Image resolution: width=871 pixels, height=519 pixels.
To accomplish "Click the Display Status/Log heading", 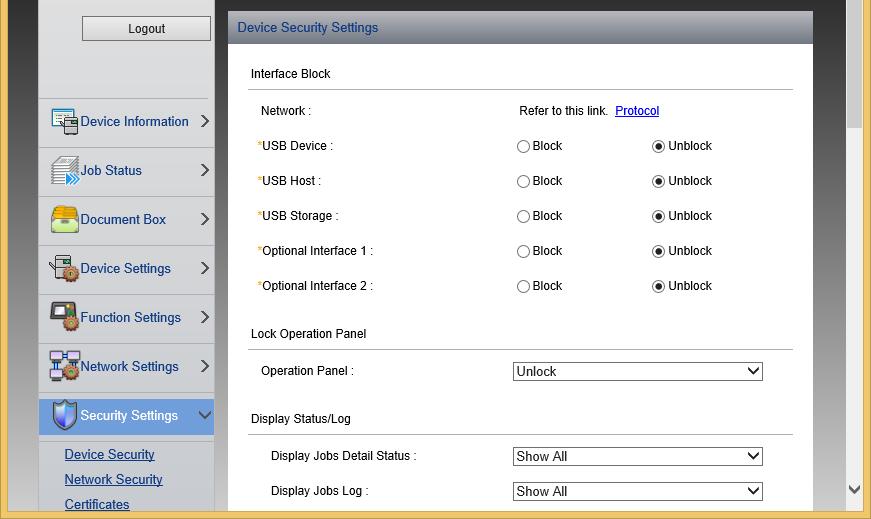I will tap(301, 419).
